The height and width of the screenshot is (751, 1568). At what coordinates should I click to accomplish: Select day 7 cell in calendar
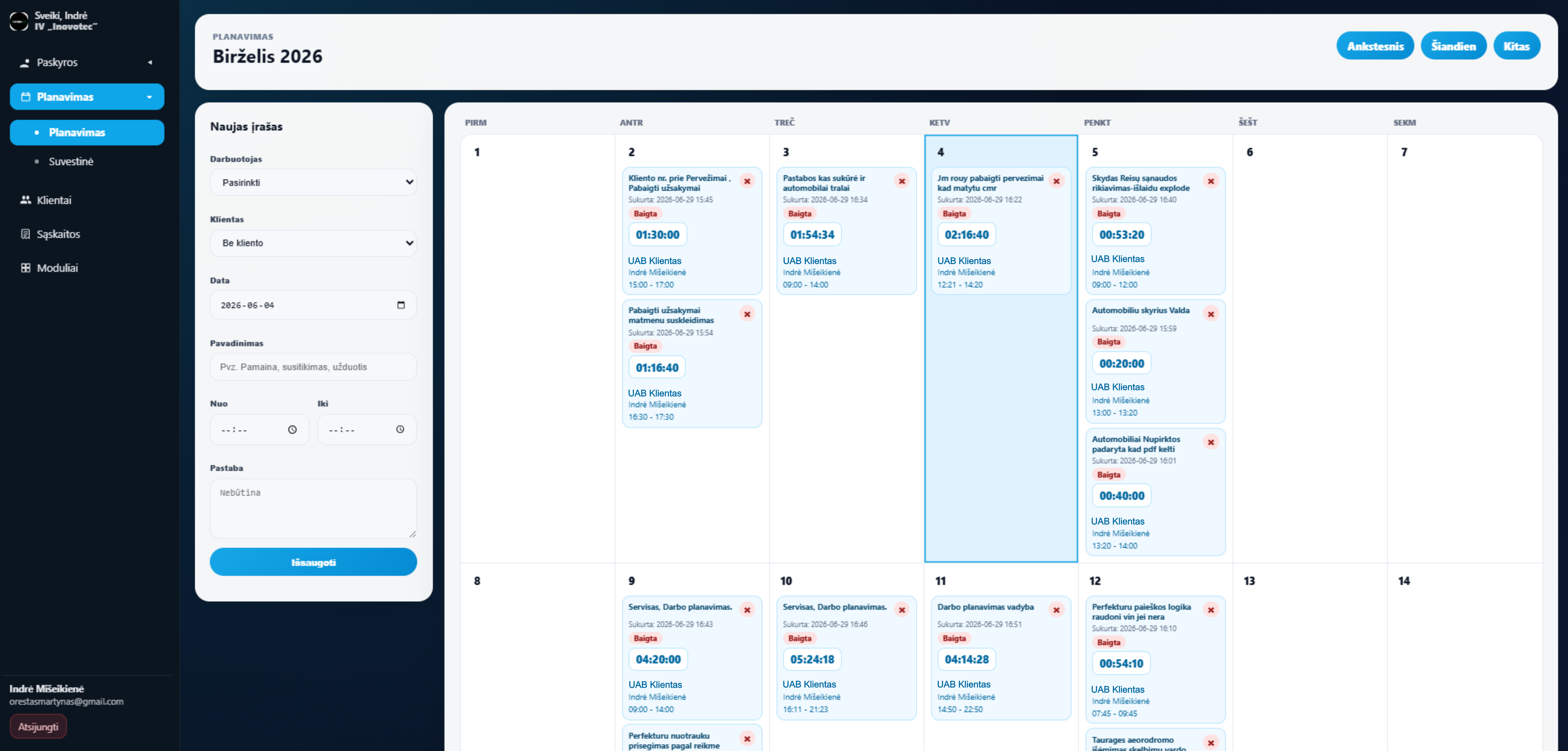tap(1465, 349)
